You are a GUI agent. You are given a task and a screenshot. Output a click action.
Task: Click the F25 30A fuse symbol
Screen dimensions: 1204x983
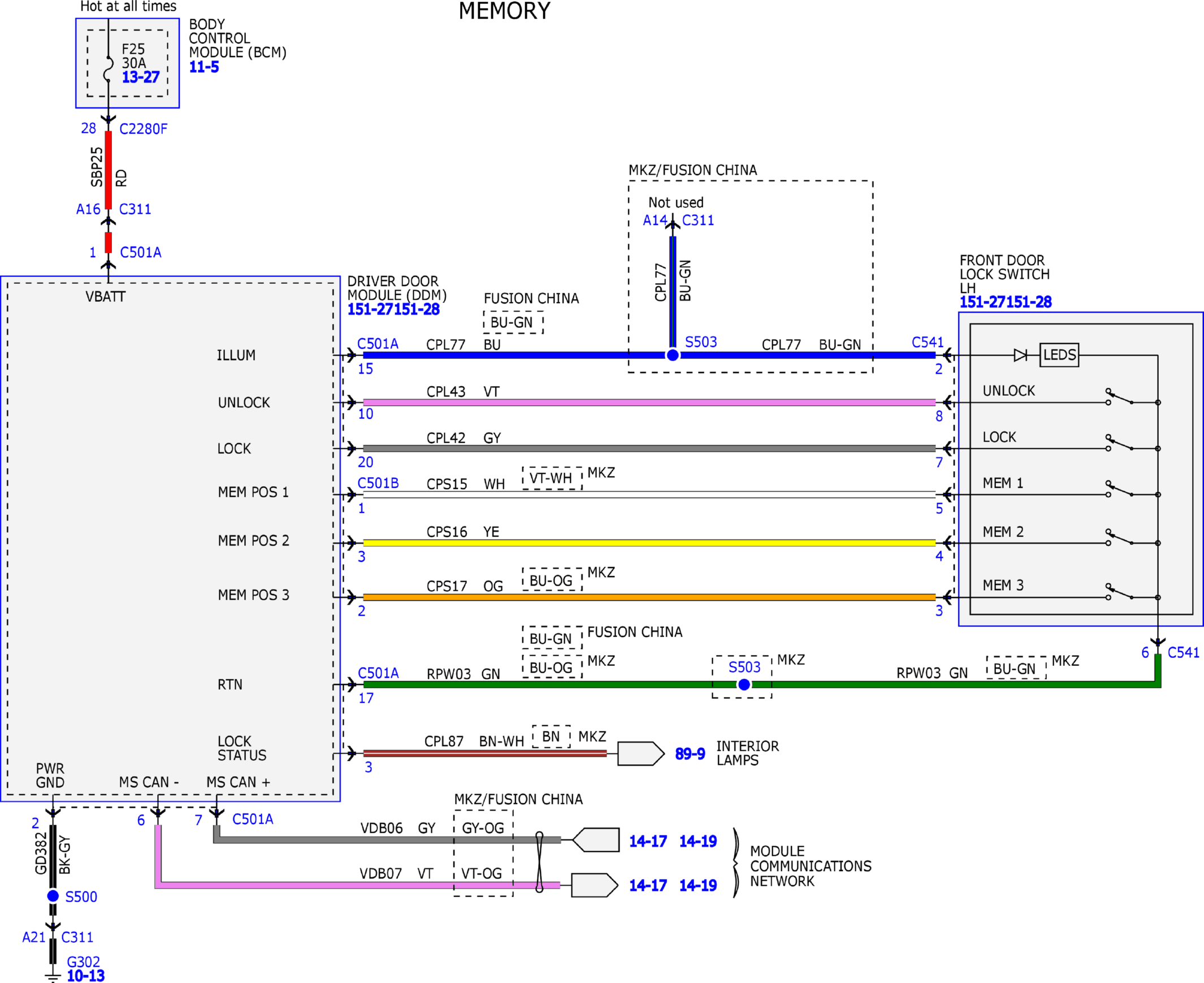click(x=108, y=68)
